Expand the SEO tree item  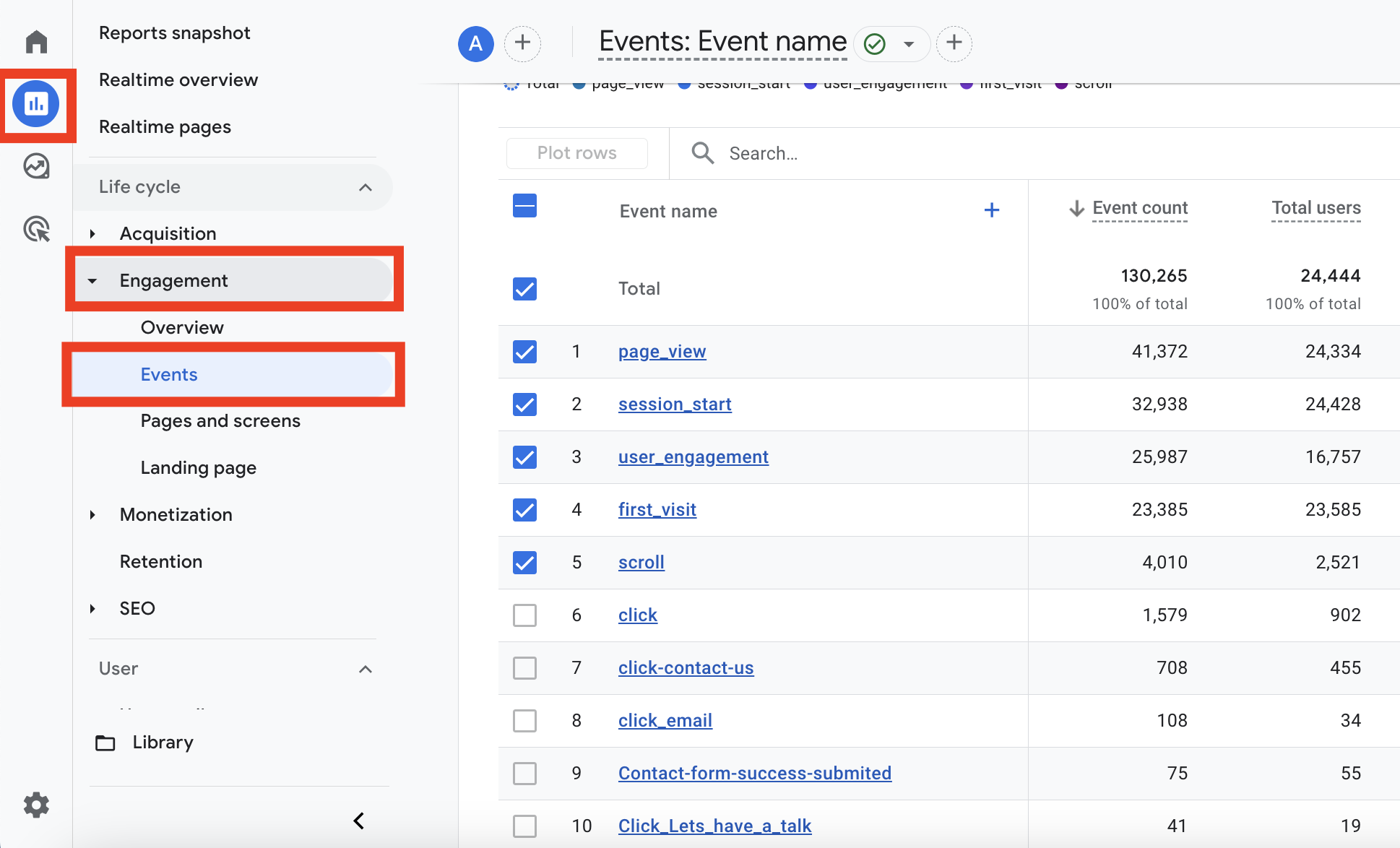click(x=92, y=609)
